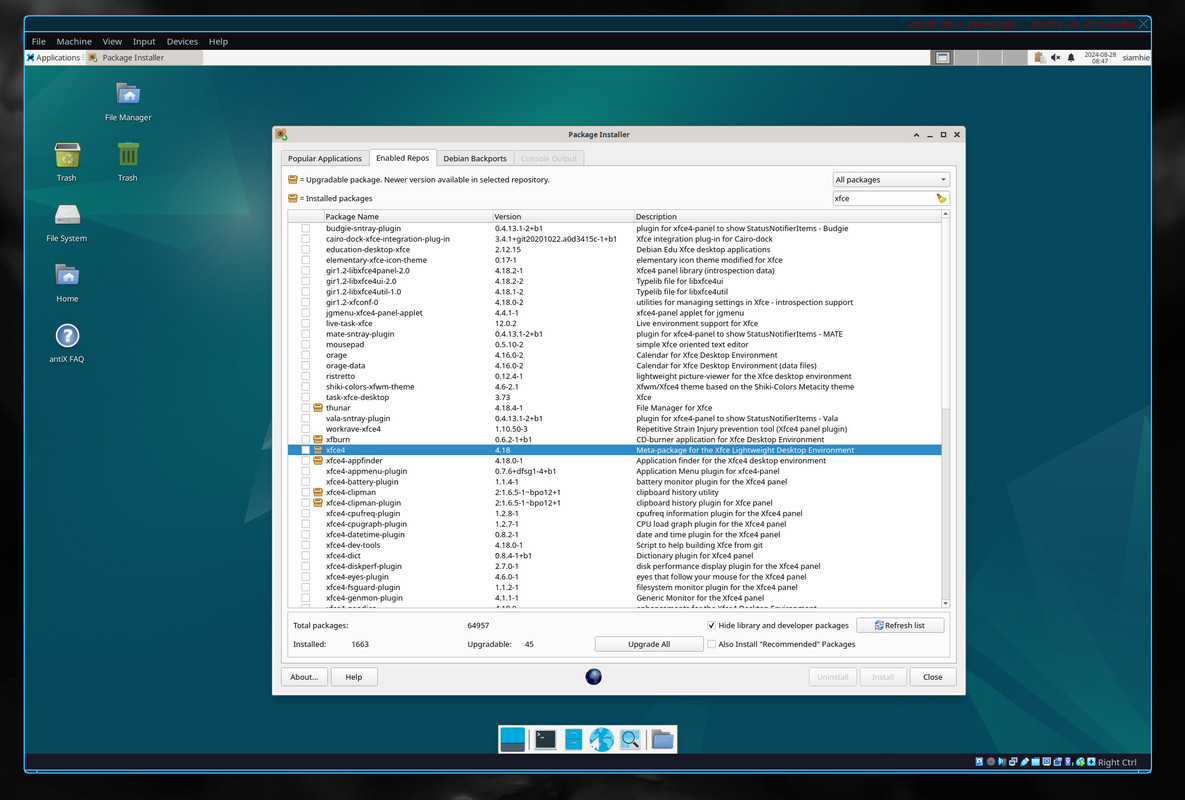The width and height of the screenshot is (1185, 800).
Task: Click Package Installer taskbar button
Action: click(x=144, y=57)
